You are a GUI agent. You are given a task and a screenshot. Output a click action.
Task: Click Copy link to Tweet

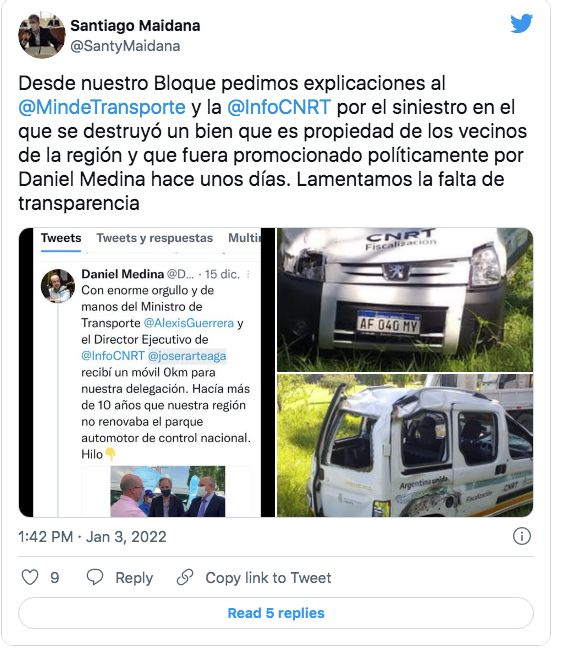pos(268,578)
